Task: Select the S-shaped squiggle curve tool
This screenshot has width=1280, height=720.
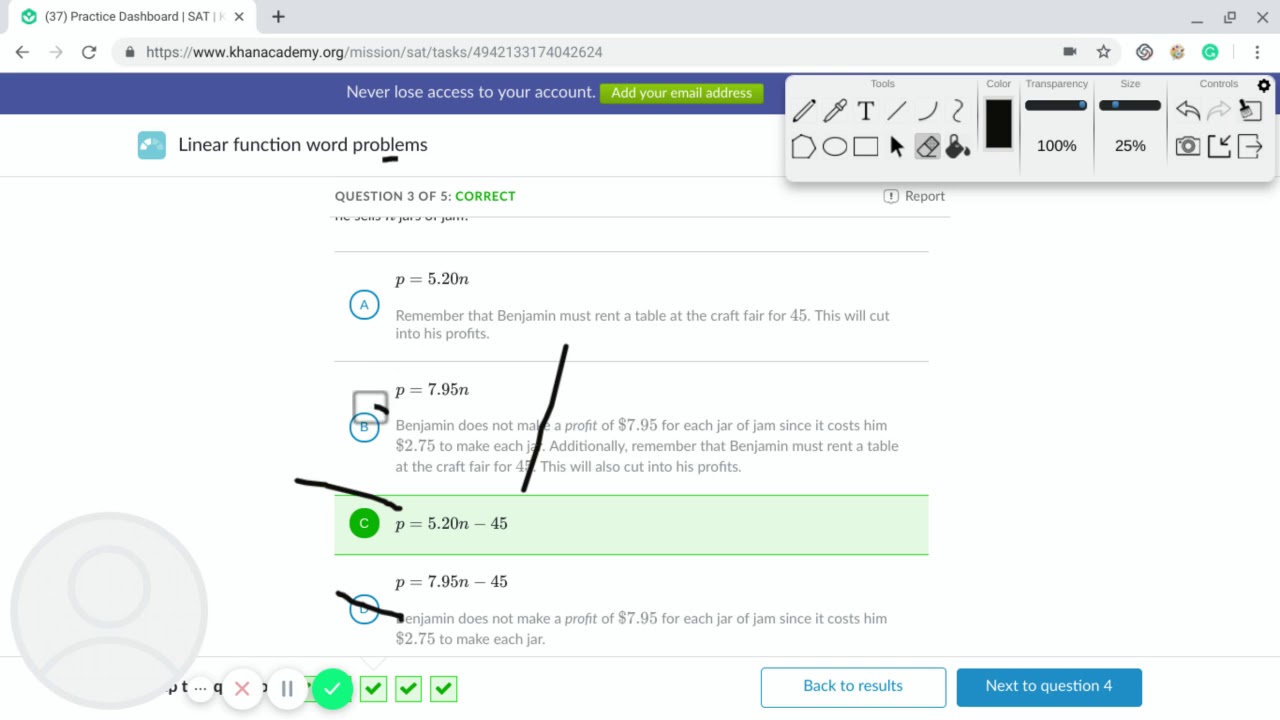Action: click(x=958, y=110)
